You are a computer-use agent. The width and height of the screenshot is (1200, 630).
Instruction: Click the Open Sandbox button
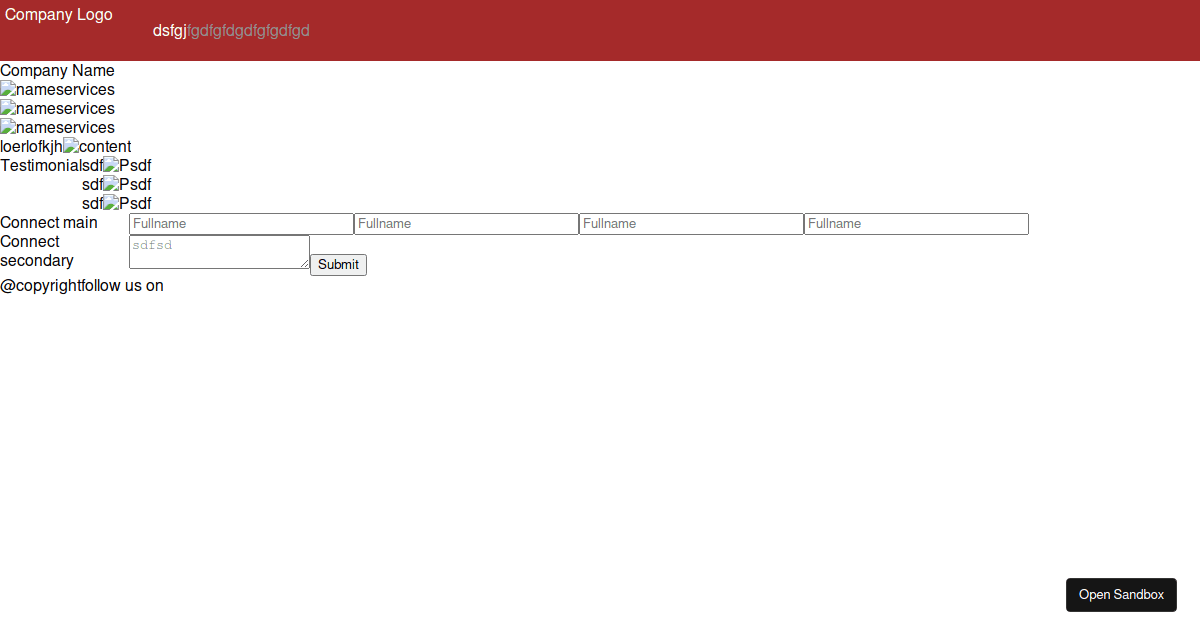[x=1121, y=594]
